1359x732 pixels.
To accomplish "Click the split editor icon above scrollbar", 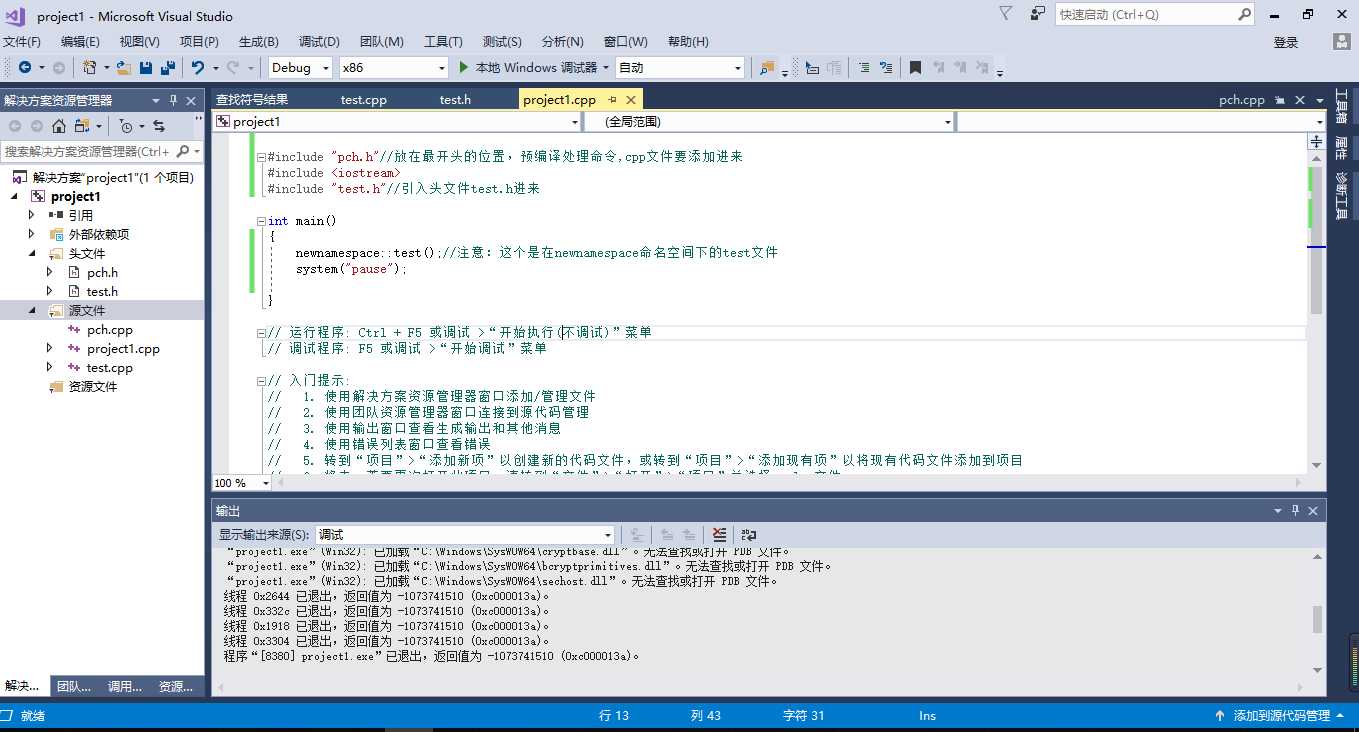I will pos(1317,142).
